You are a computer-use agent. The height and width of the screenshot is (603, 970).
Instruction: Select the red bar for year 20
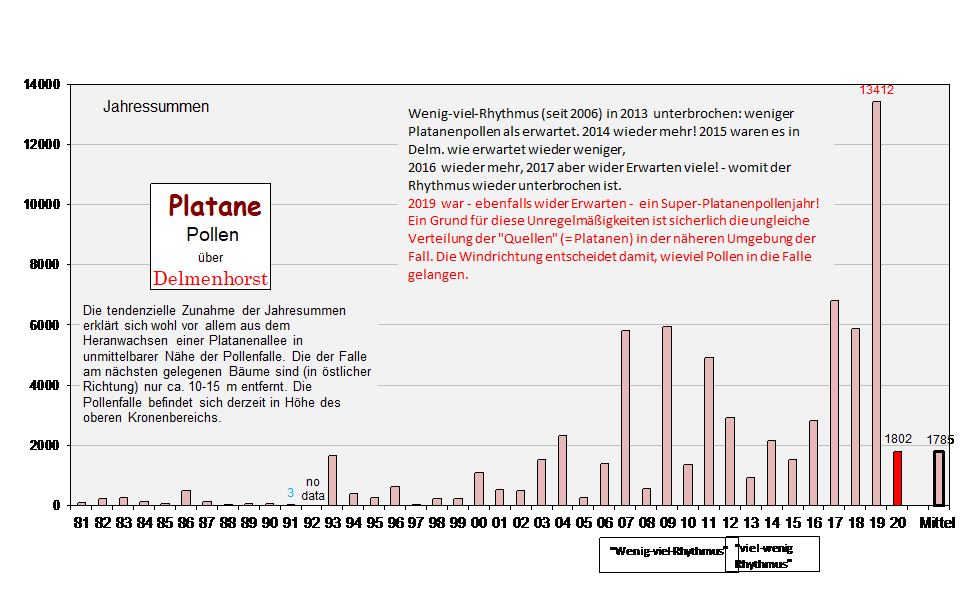[897, 478]
